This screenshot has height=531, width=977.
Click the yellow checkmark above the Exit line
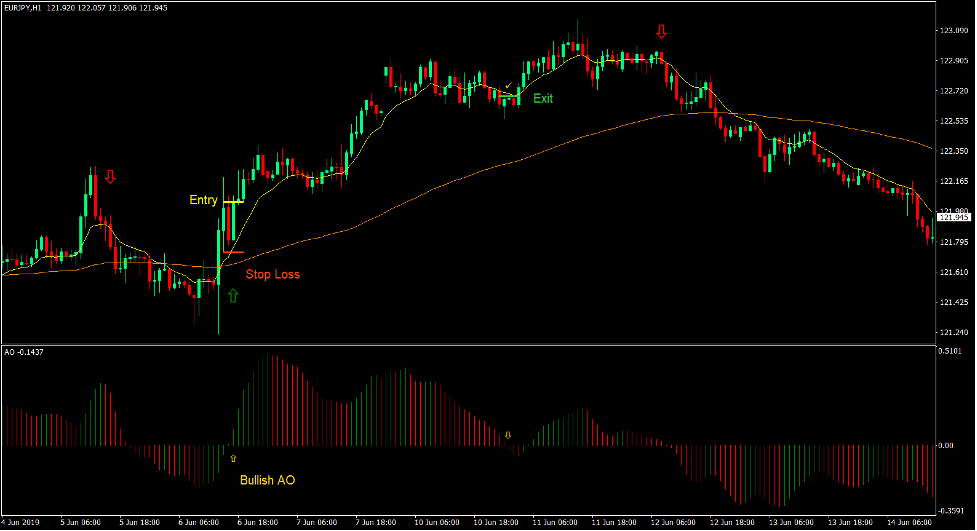coord(509,87)
